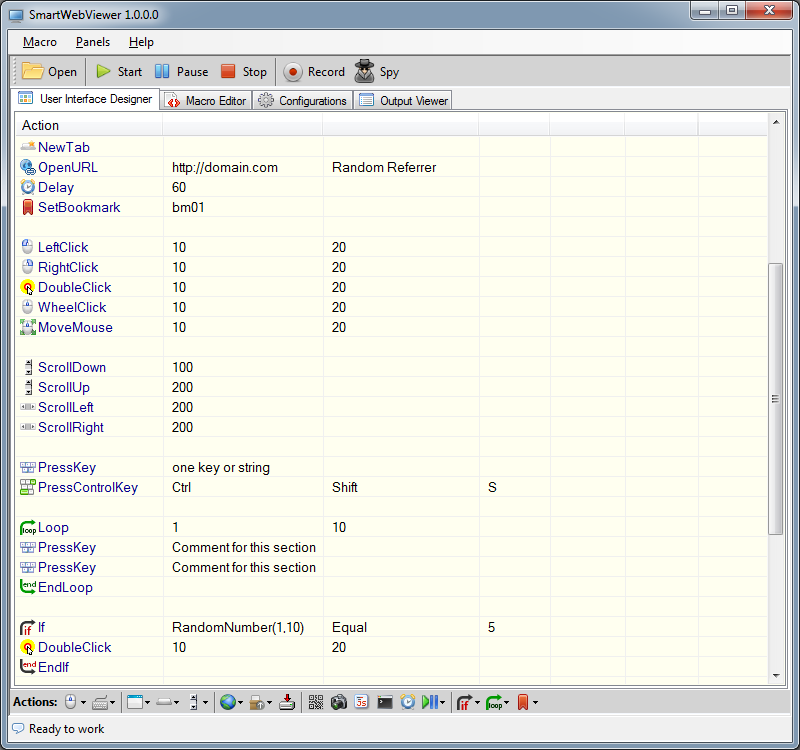Switch to the Macro Editor tab
Screen dimensions: 800x750
coord(206,101)
